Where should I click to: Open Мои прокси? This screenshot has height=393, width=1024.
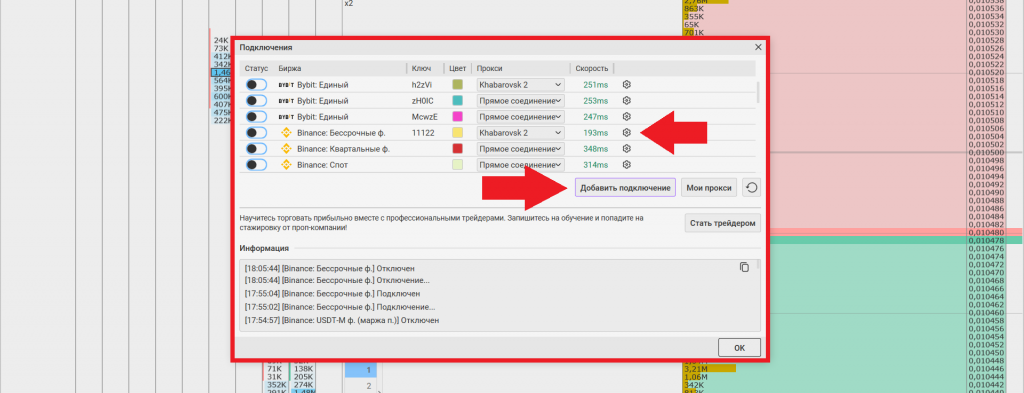709,188
